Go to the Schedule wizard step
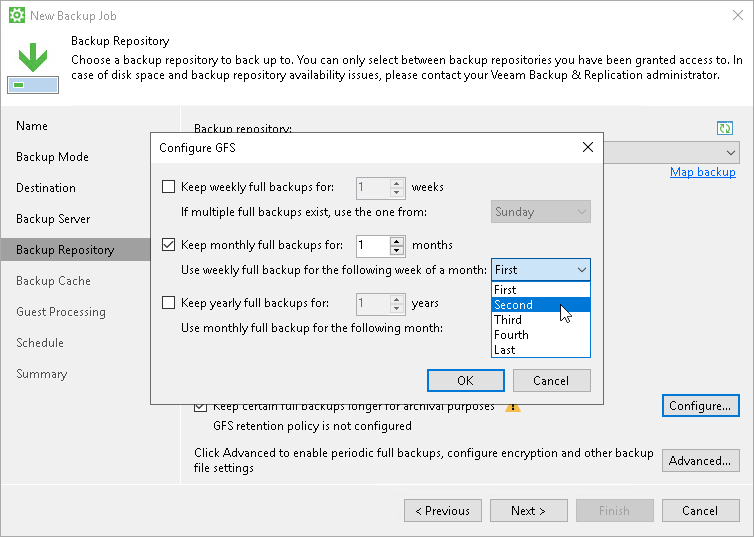Viewport: 754px width, 537px height. coord(40,343)
